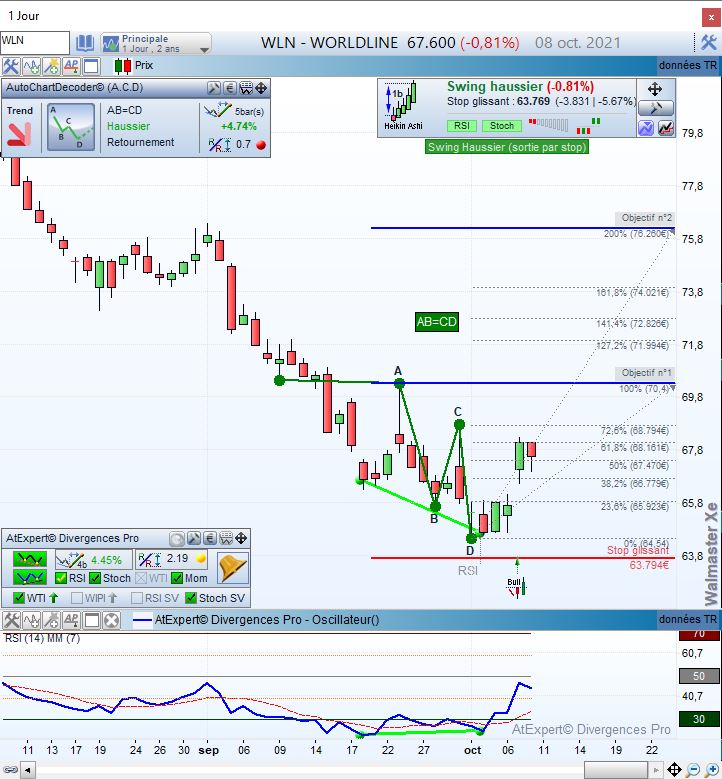The width and height of the screenshot is (722, 779).
Task: Click WLN ticker input field
Action: point(35,42)
